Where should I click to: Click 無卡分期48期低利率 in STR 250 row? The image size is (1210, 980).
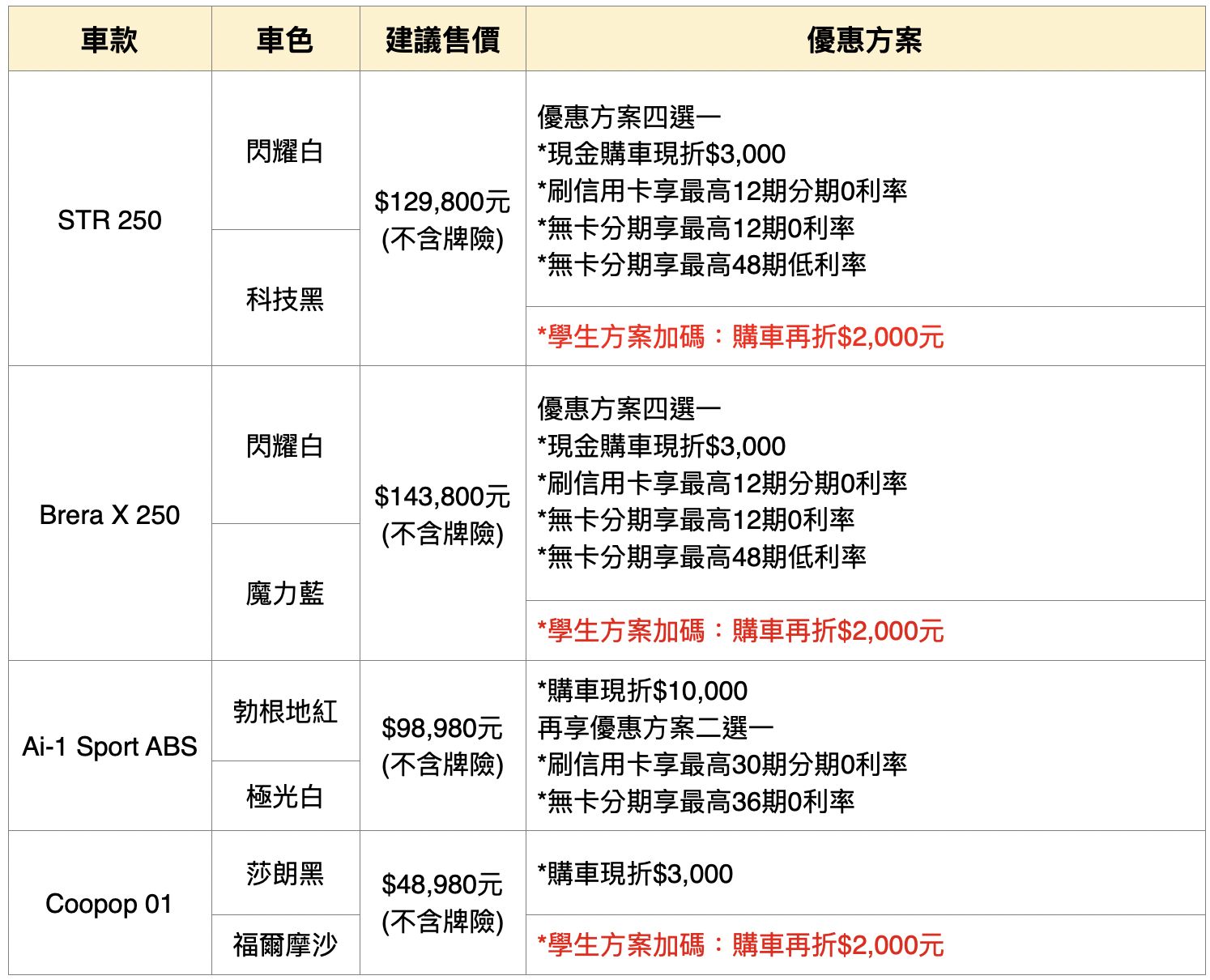pyautogui.click(x=702, y=264)
